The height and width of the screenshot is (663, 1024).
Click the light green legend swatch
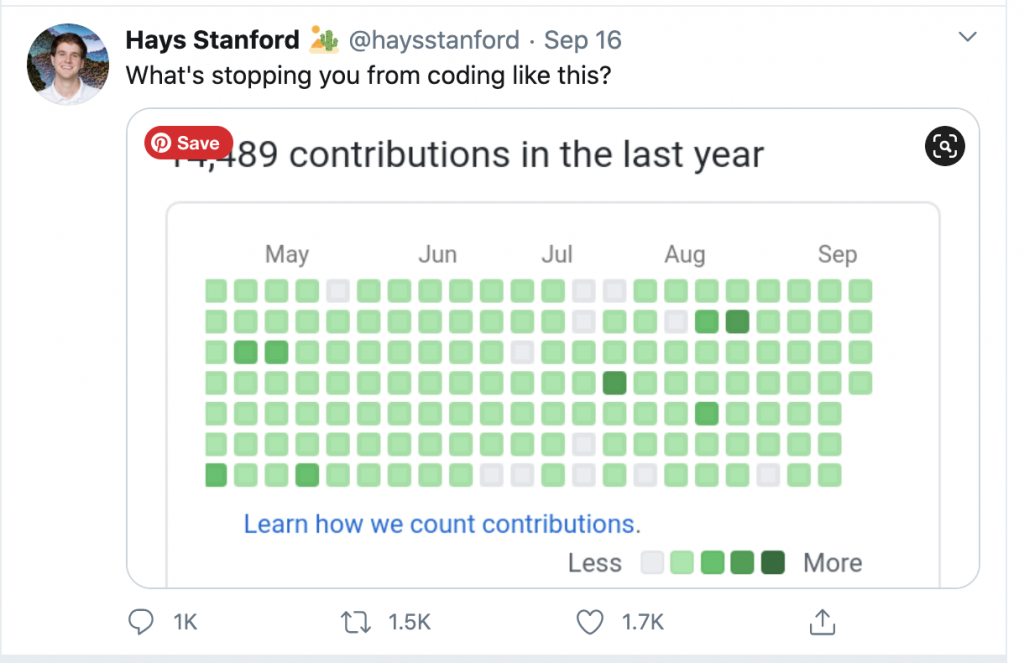(x=682, y=563)
